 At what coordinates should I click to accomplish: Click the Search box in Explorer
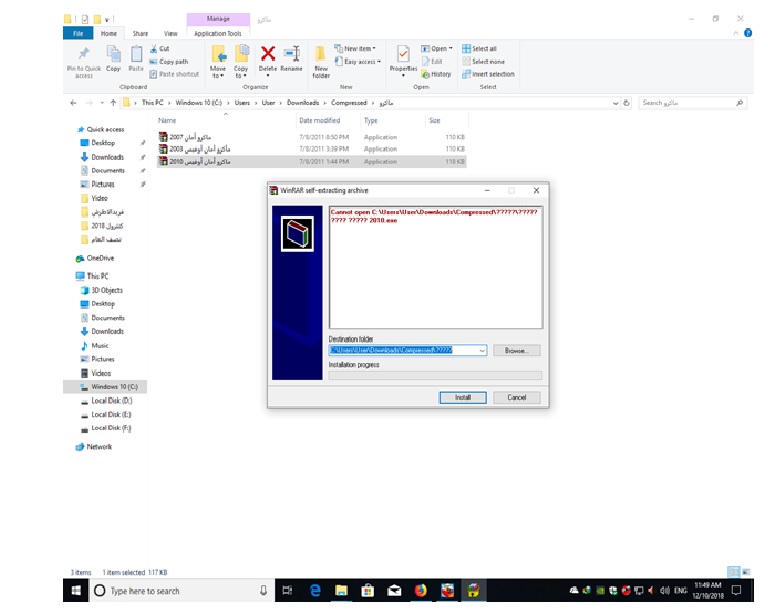pos(688,103)
